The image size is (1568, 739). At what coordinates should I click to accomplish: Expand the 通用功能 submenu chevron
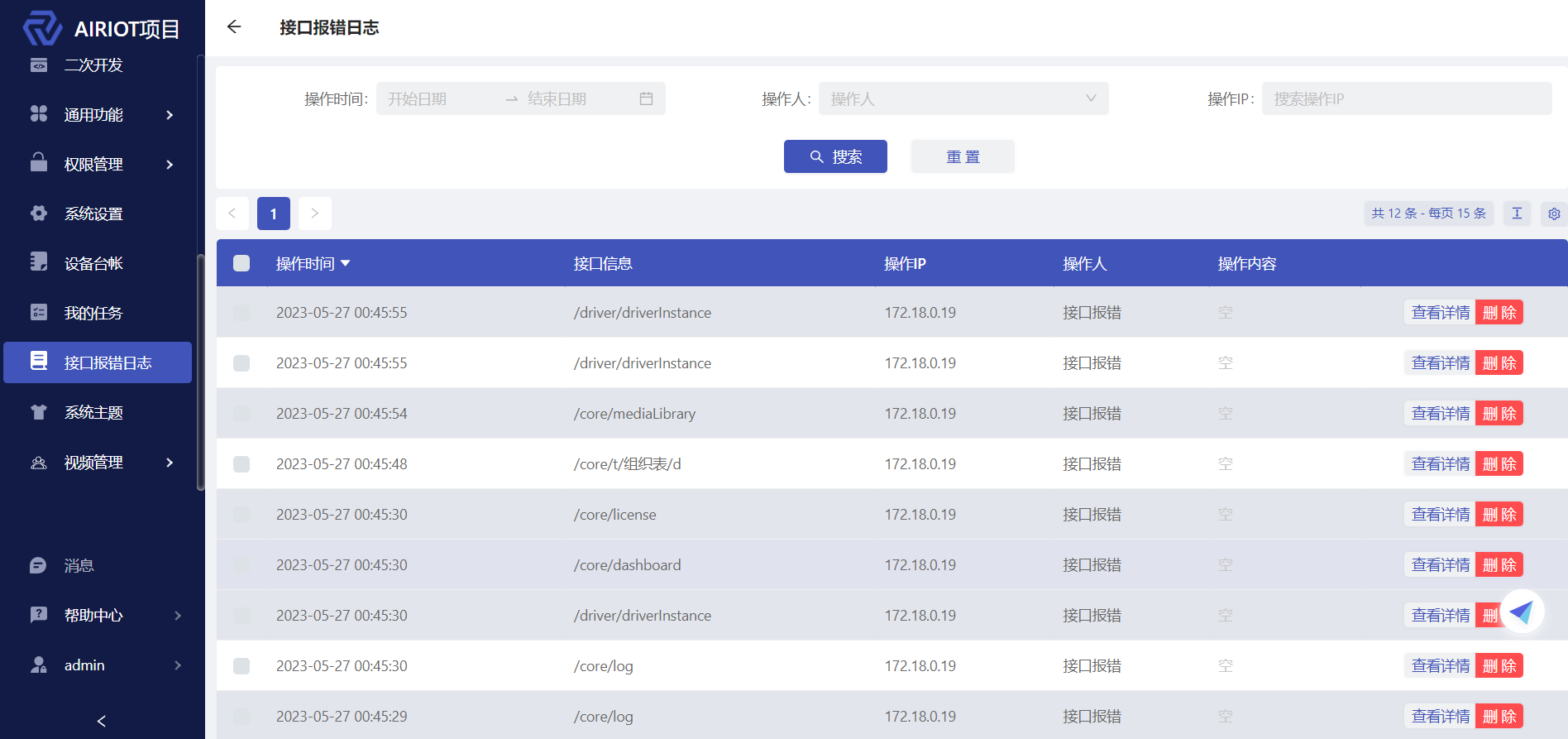[x=170, y=115]
